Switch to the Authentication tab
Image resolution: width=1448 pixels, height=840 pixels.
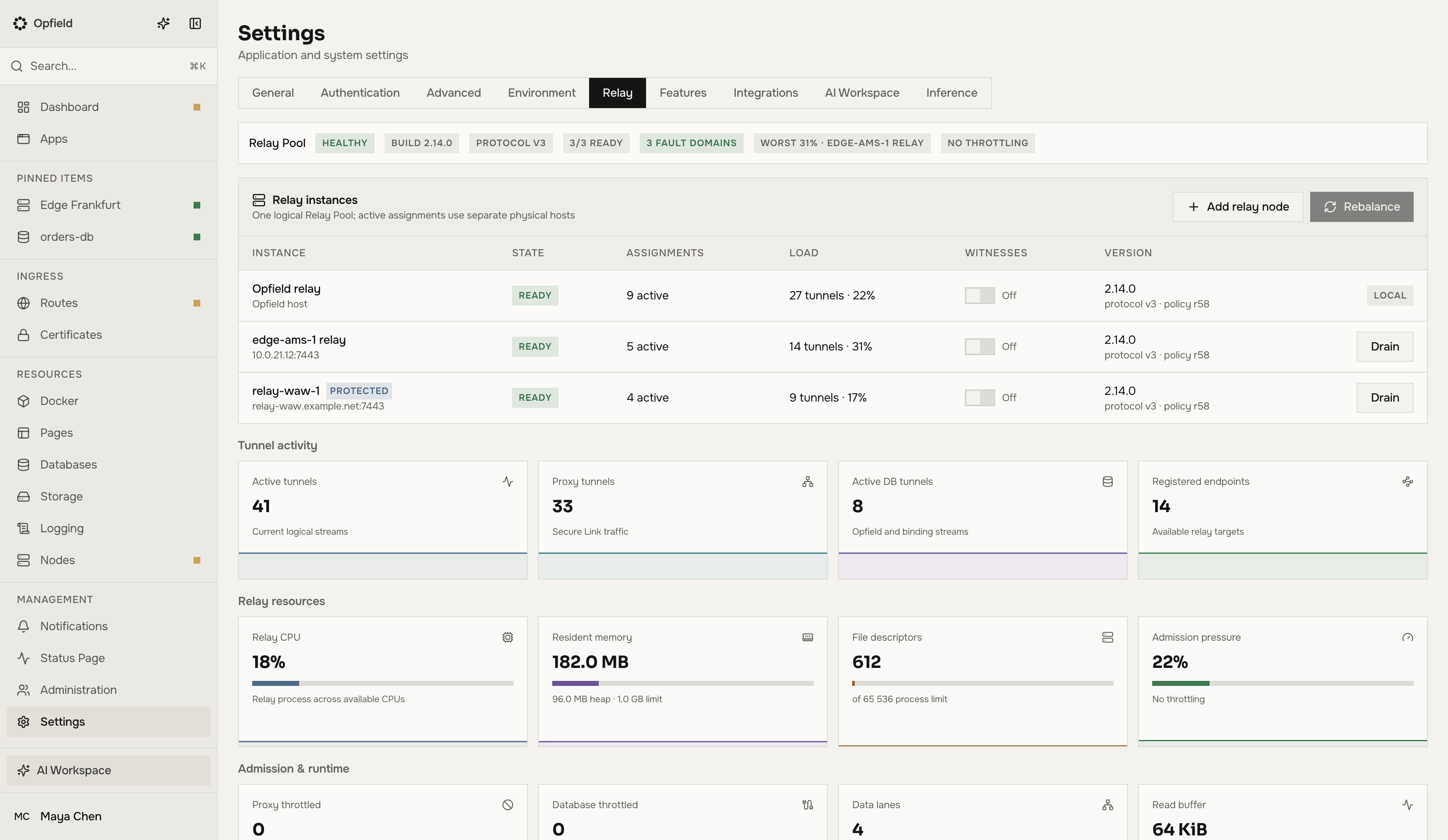[360, 93]
